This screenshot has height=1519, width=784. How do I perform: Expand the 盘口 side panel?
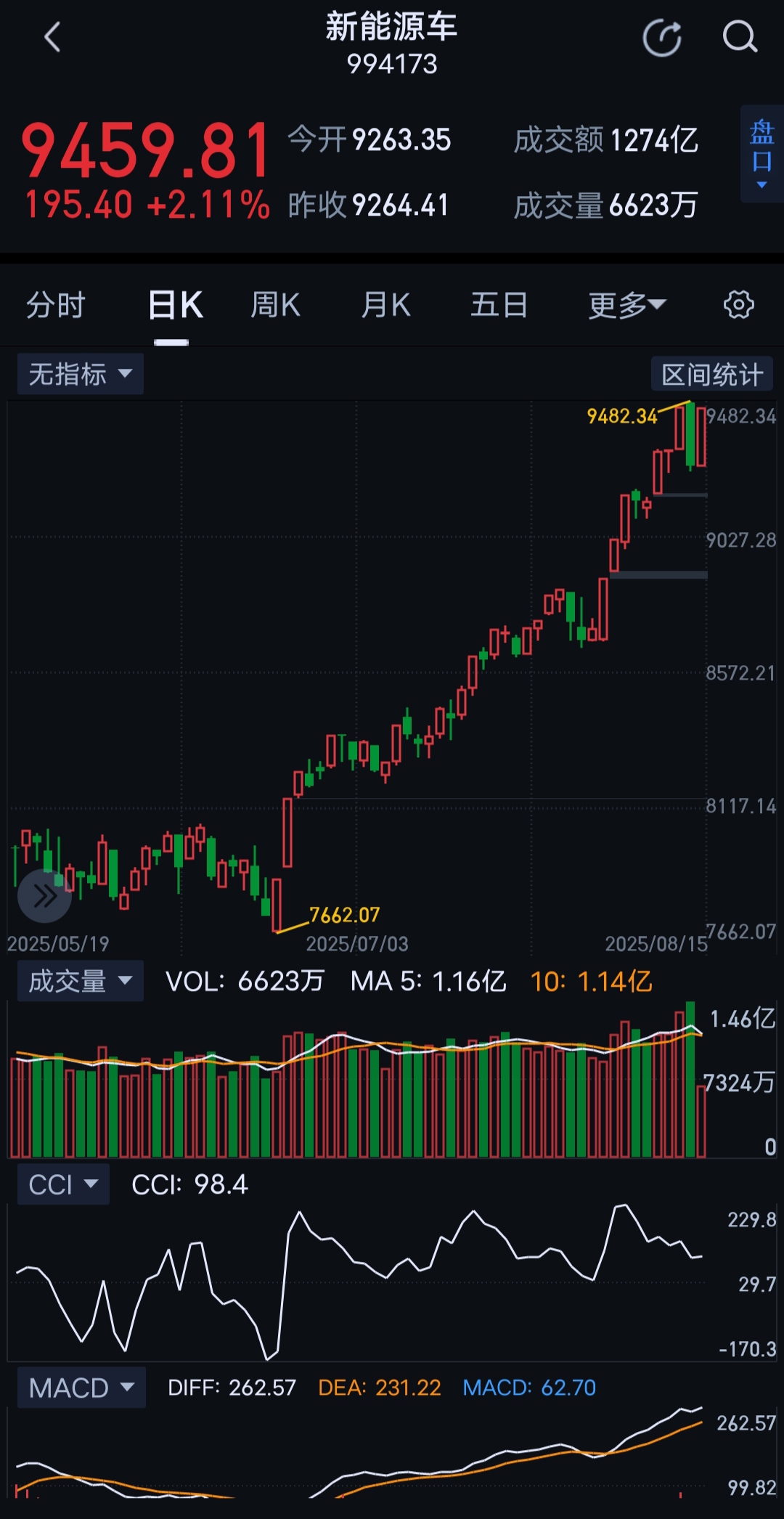(x=762, y=153)
